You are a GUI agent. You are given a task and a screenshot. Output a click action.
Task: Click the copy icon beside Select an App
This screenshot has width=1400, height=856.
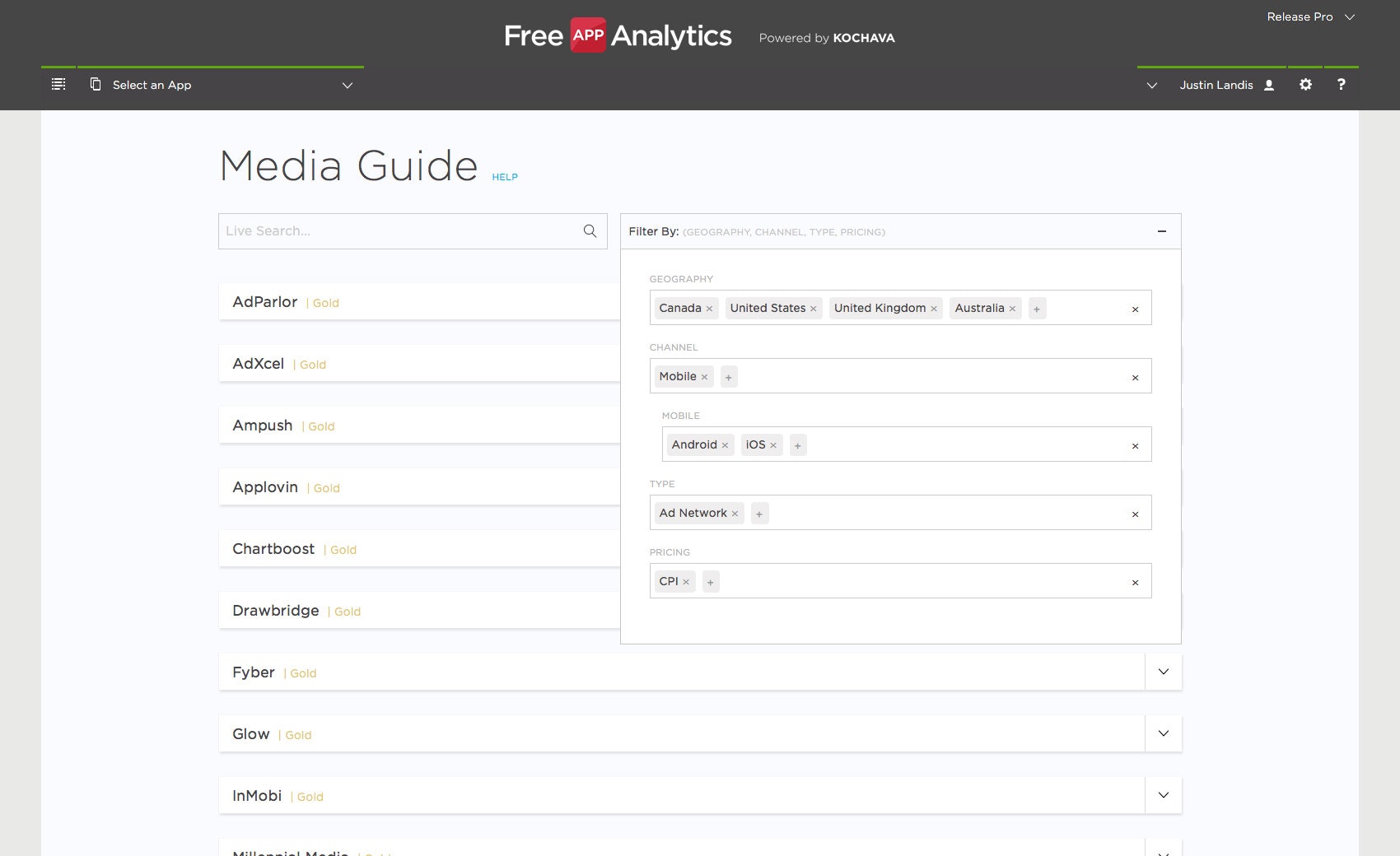[96, 84]
